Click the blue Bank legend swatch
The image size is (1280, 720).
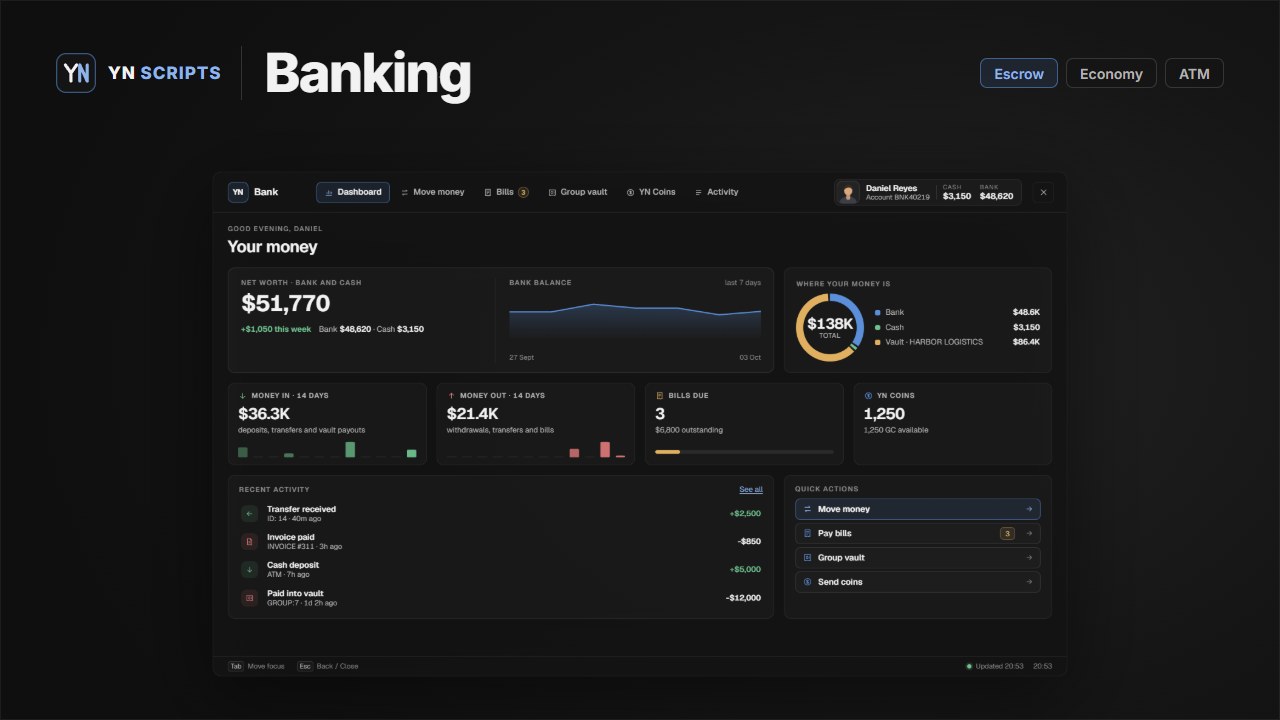tap(877, 312)
